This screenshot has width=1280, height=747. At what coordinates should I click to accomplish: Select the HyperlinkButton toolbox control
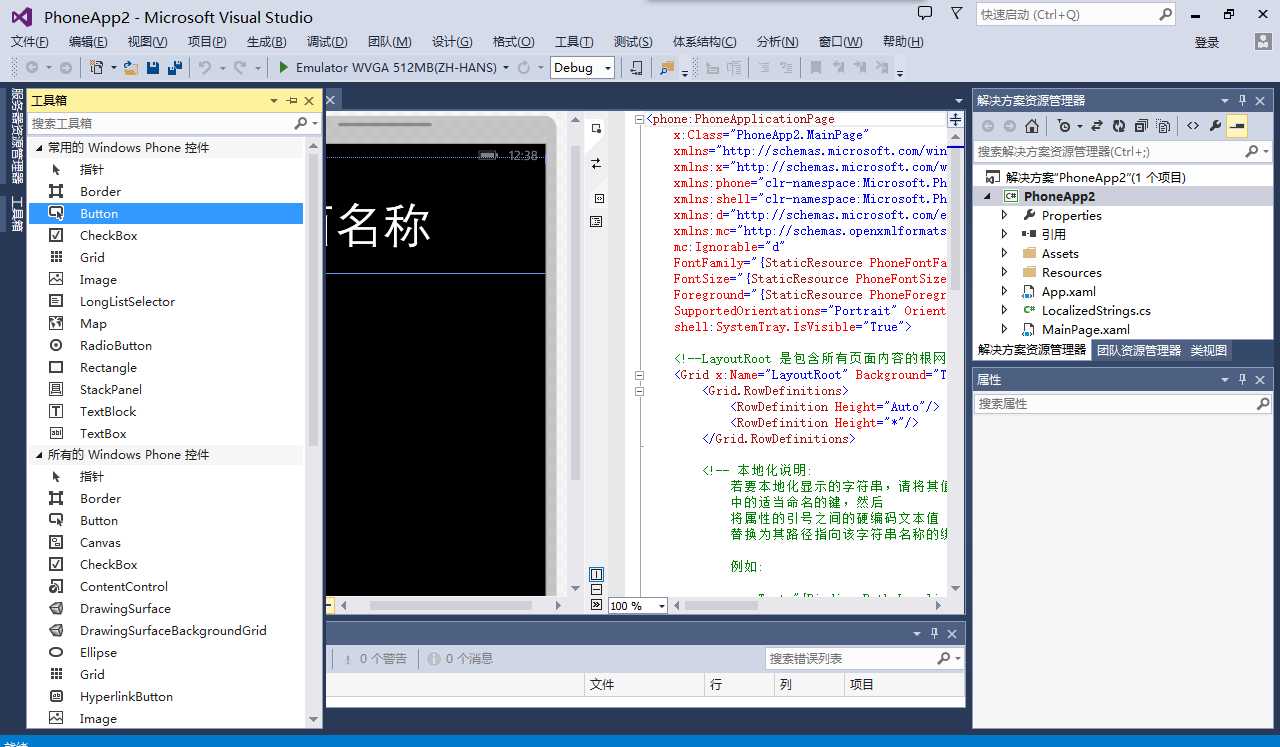click(165, 696)
